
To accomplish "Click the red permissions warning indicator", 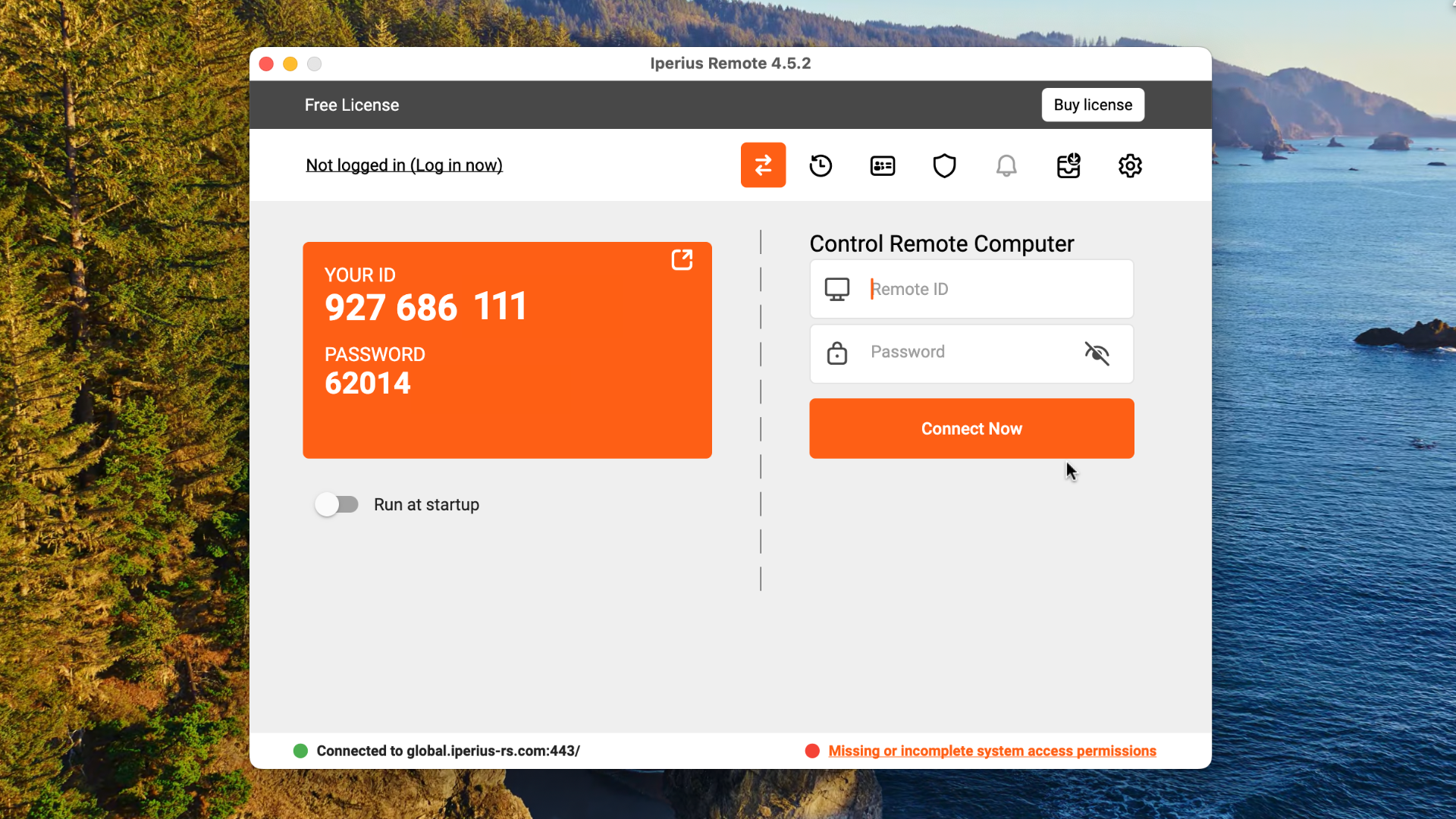I will [x=812, y=751].
